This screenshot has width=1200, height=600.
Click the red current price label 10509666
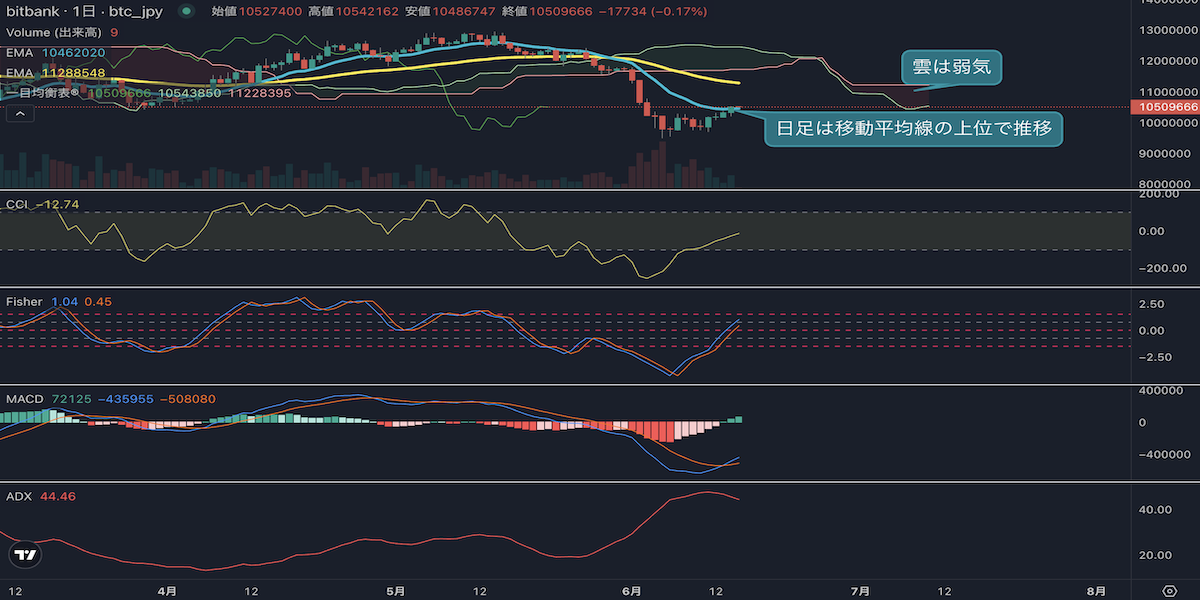click(1164, 106)
